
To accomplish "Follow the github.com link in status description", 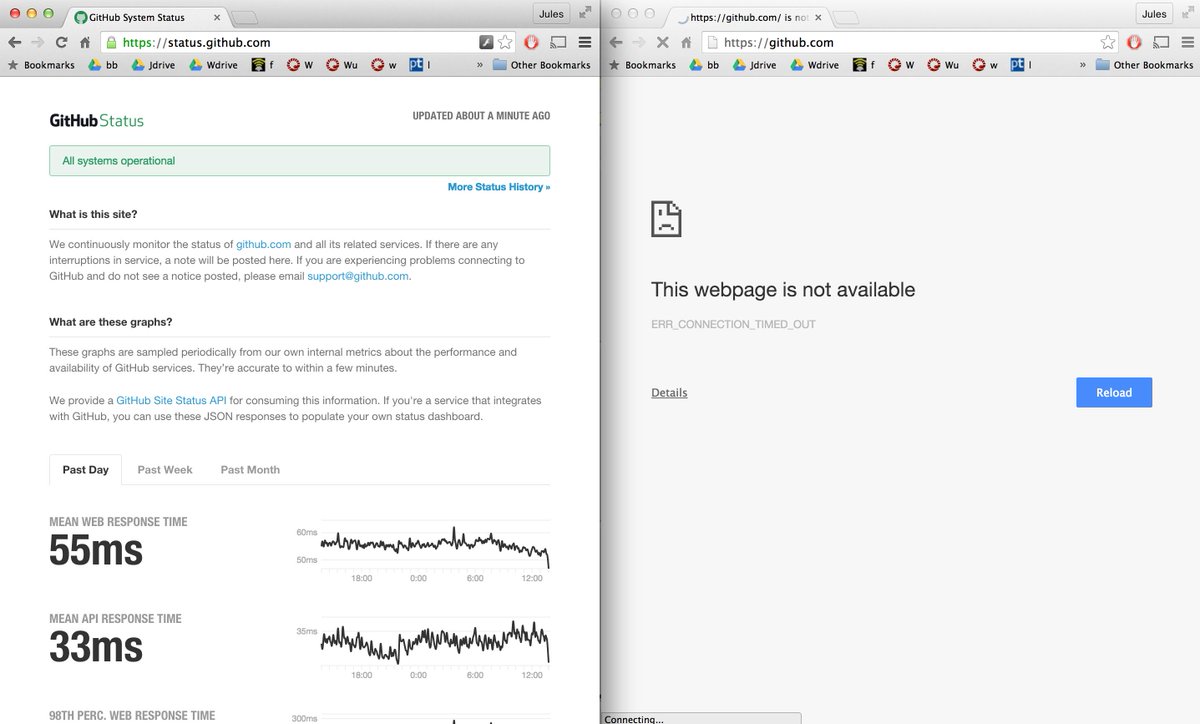I will 264,244.
